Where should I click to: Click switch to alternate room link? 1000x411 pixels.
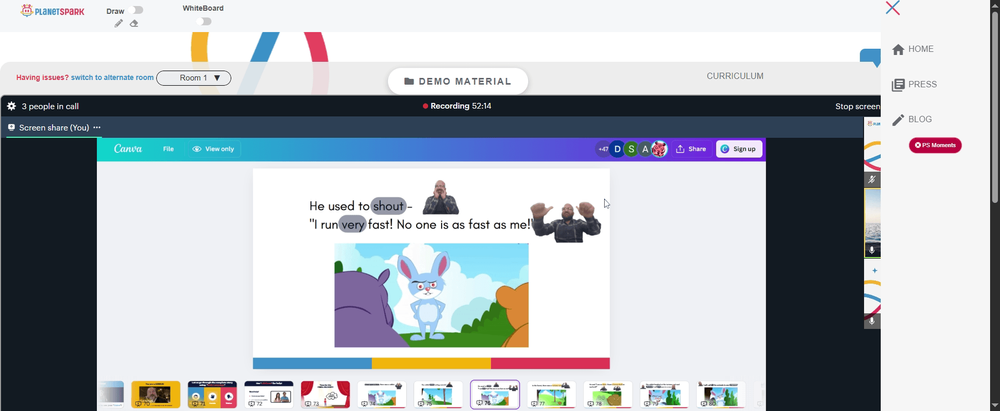[112, 78]
